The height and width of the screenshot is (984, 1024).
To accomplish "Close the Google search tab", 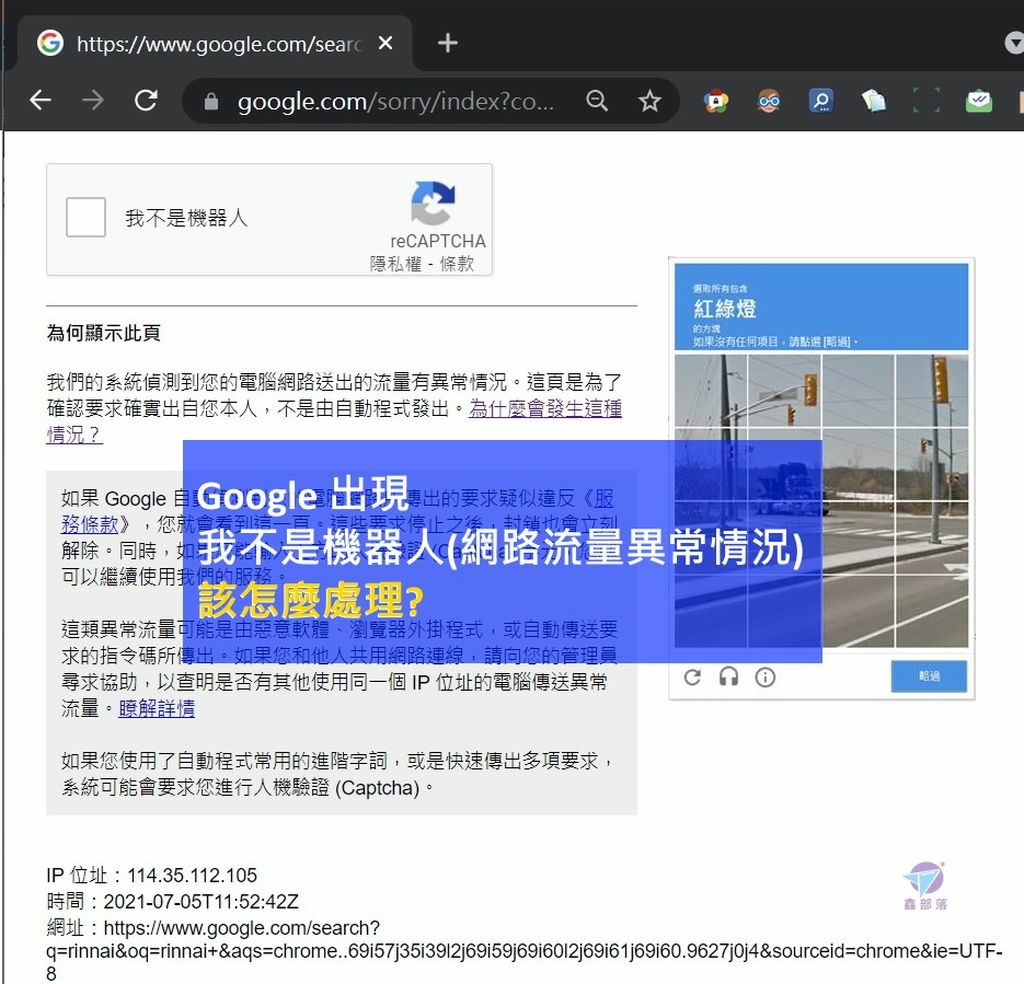I will [x=385, y=43].
